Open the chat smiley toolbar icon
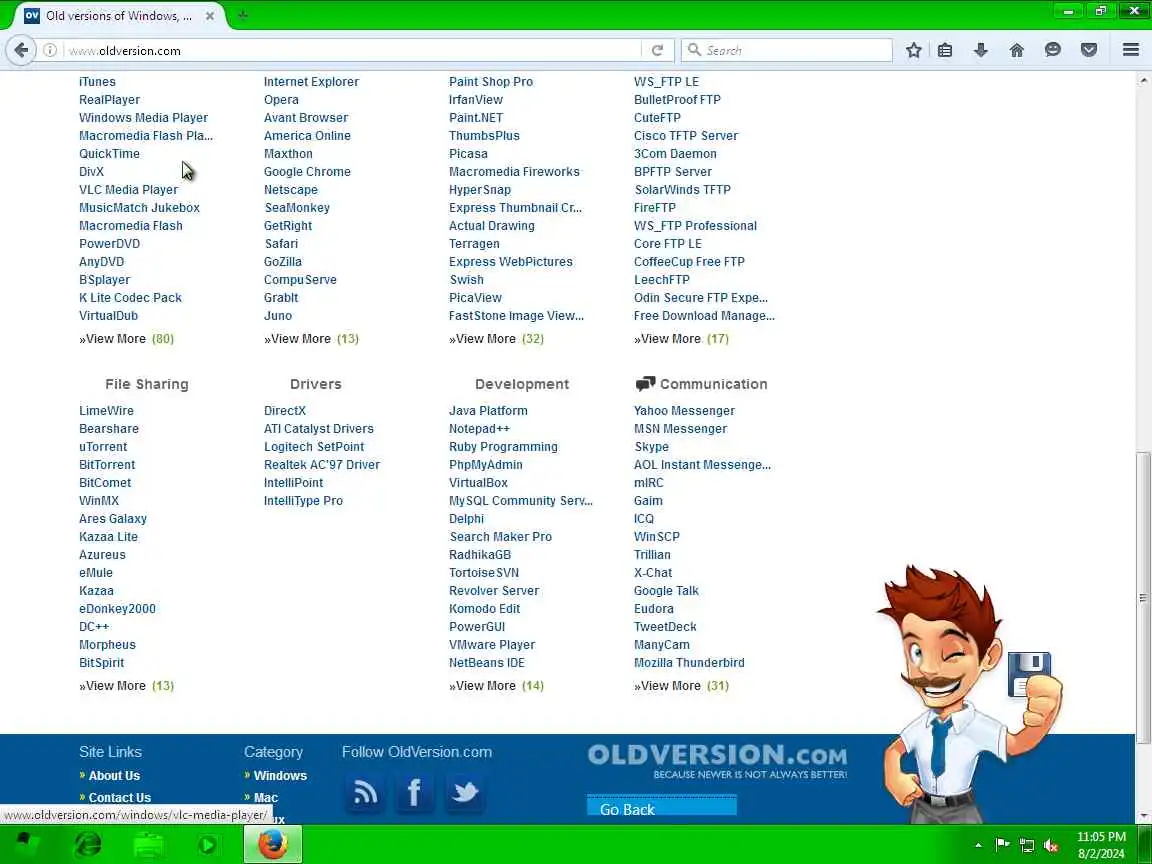The image size is (1152, 864). pos(1052,50)
